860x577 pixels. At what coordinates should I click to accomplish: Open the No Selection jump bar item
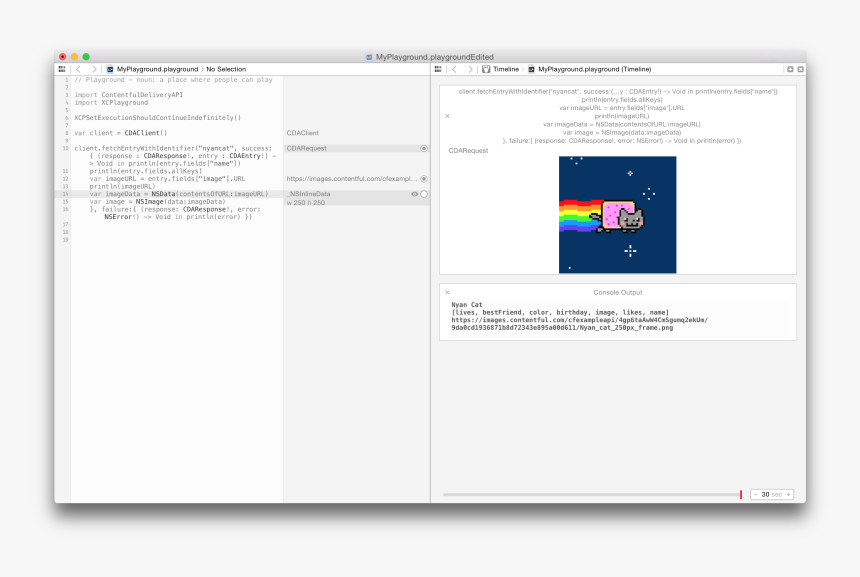point(226,69)
